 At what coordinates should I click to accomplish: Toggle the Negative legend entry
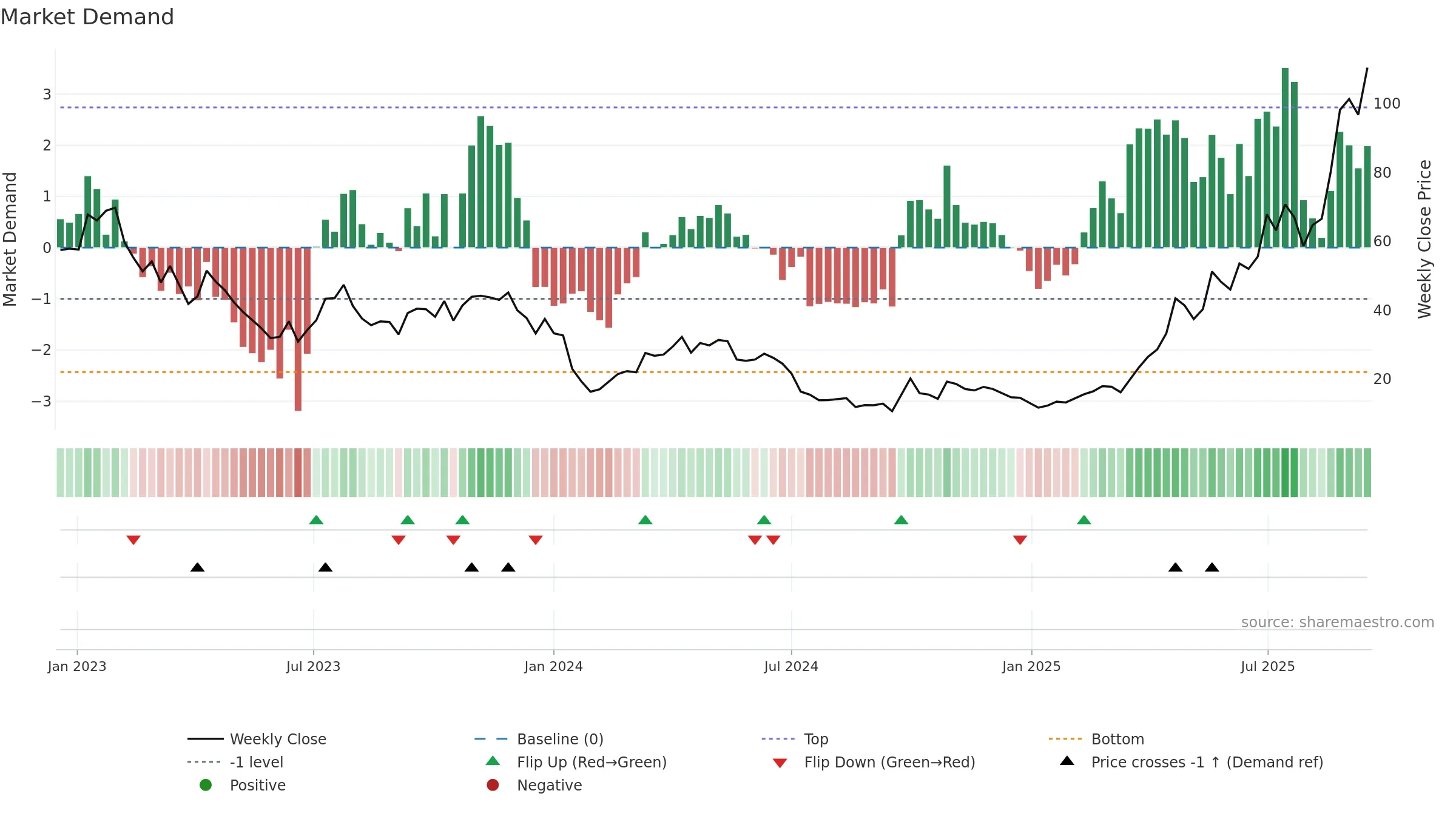534,785
